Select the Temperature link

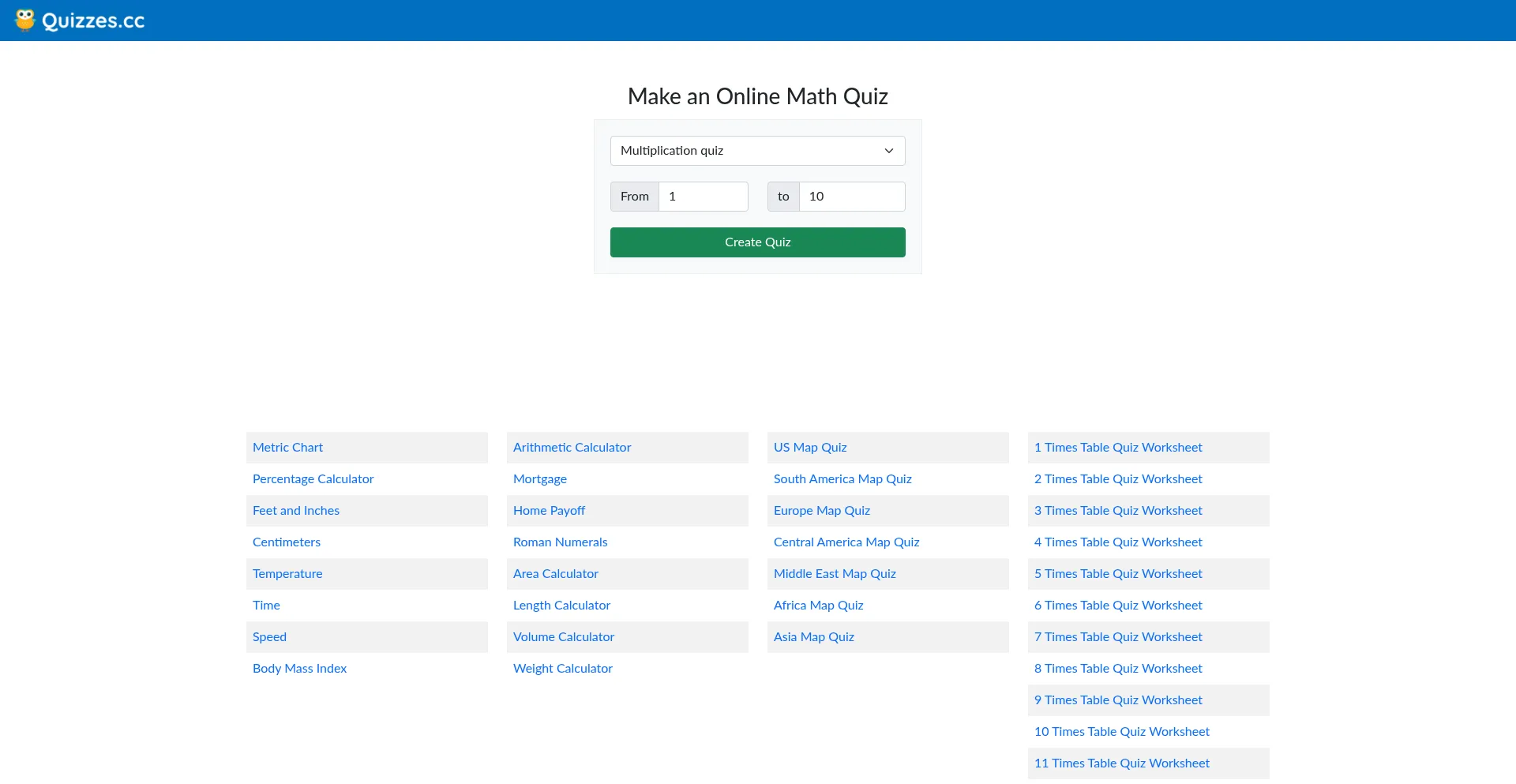click(287, 574)
